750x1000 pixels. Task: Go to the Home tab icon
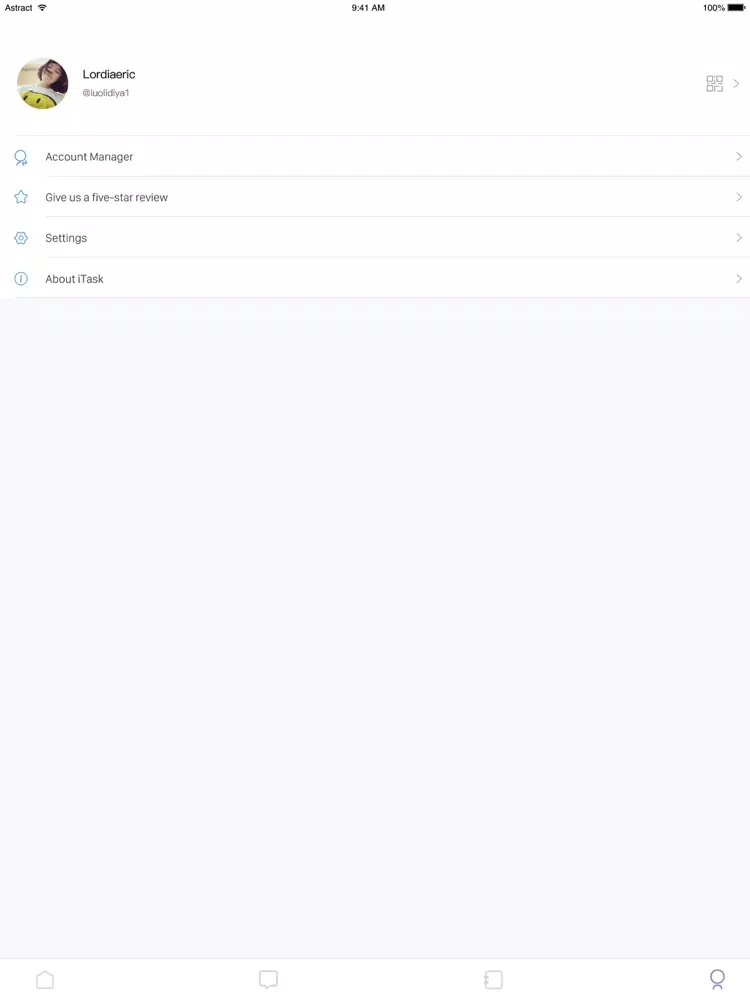[x=45, y=980]
